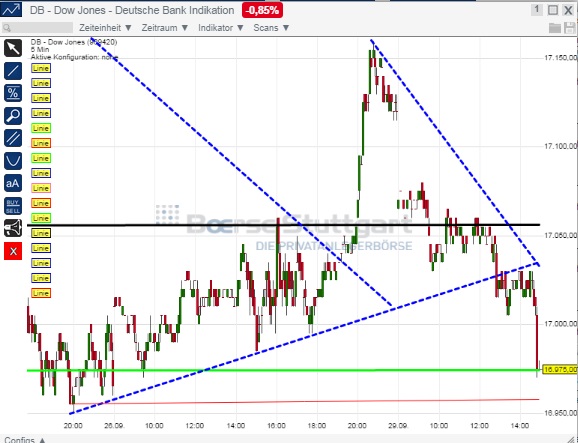
Task: Expand the Configs panel
Action: 25,440
